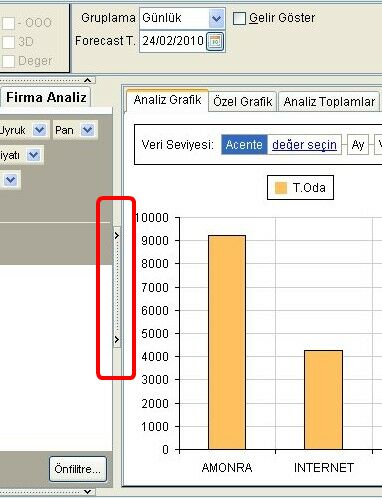The image size is (382, 498).
Task: Click the T.Oda legend color swatch
Action: tap(281, 188)
